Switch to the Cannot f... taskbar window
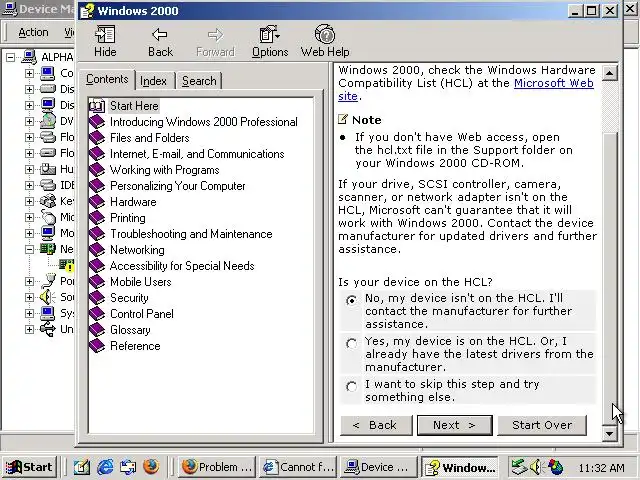The height and width of the screenshot is (480, 640). pos(298,467)
